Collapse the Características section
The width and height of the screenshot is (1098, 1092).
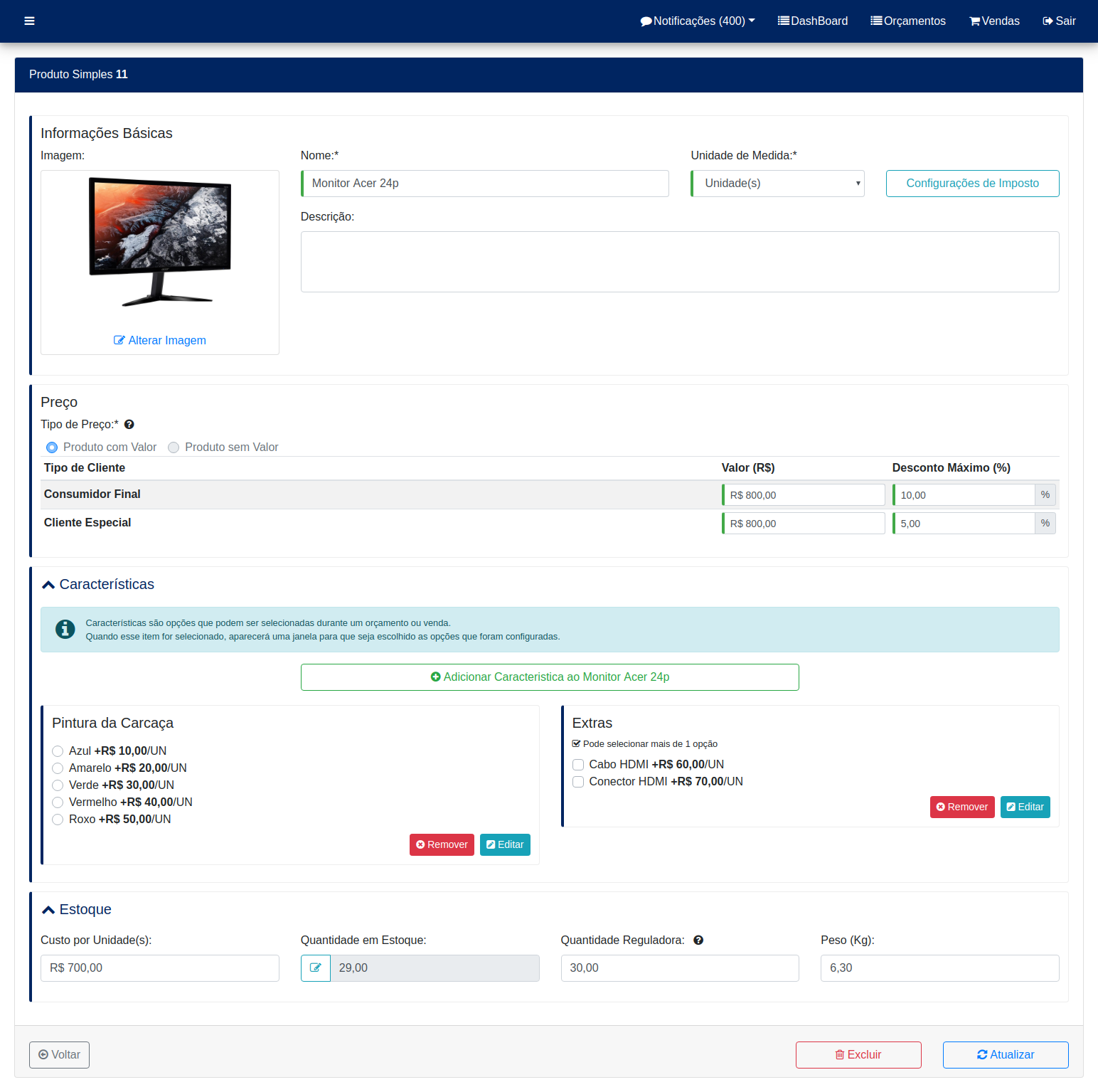(48, 585)
